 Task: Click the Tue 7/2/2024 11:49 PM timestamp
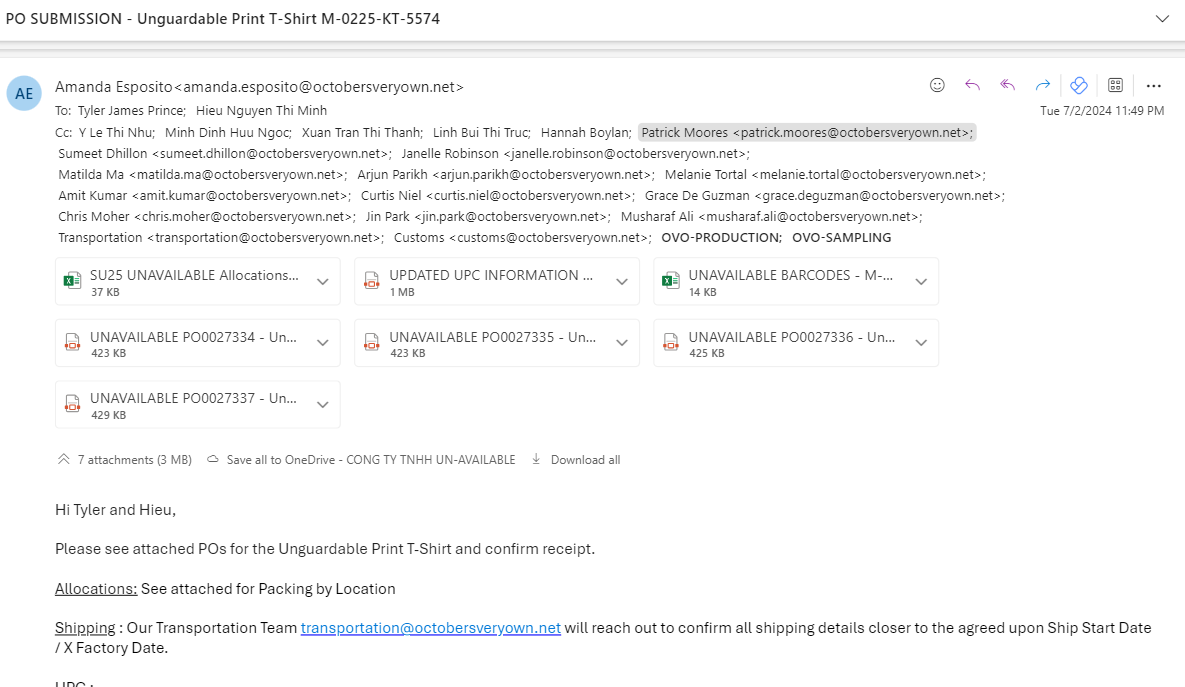click(x=1102, y=111)
